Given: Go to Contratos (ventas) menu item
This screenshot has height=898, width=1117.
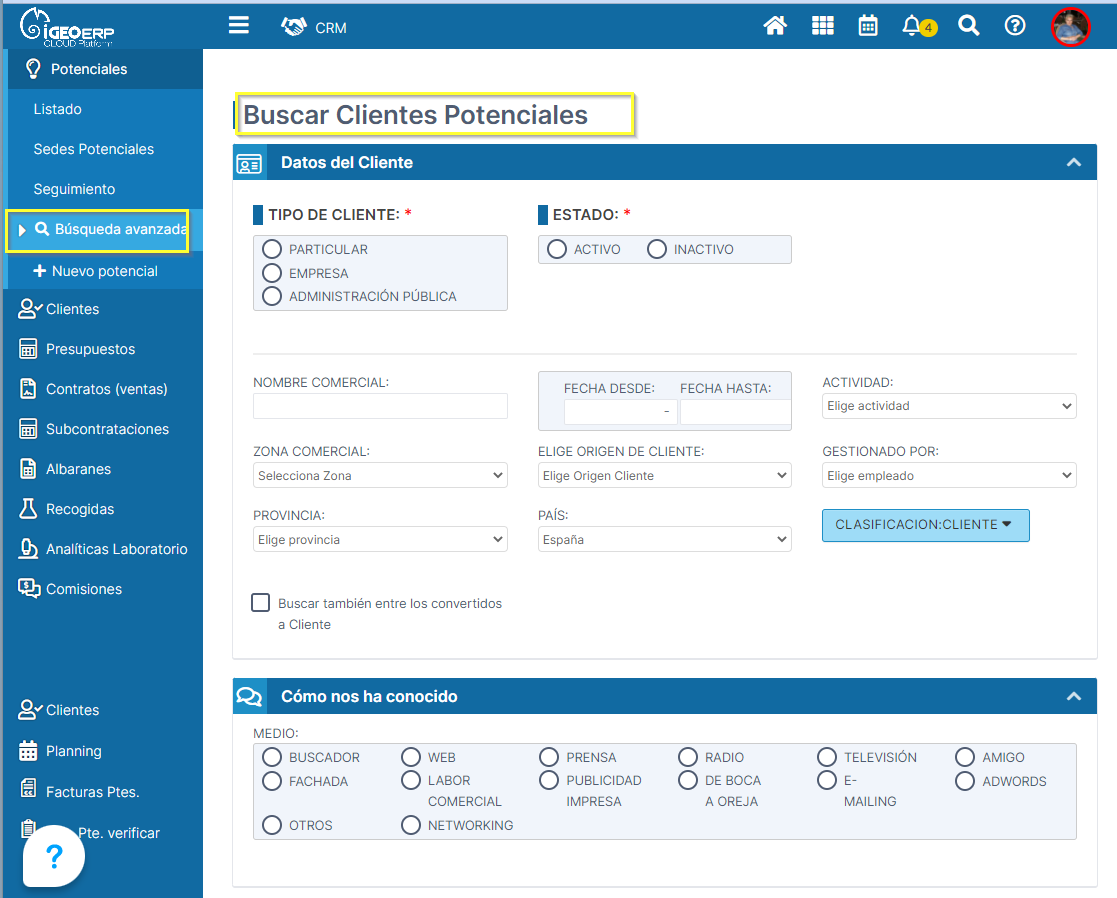Looking at the screenshot, I should coord(106,389).
